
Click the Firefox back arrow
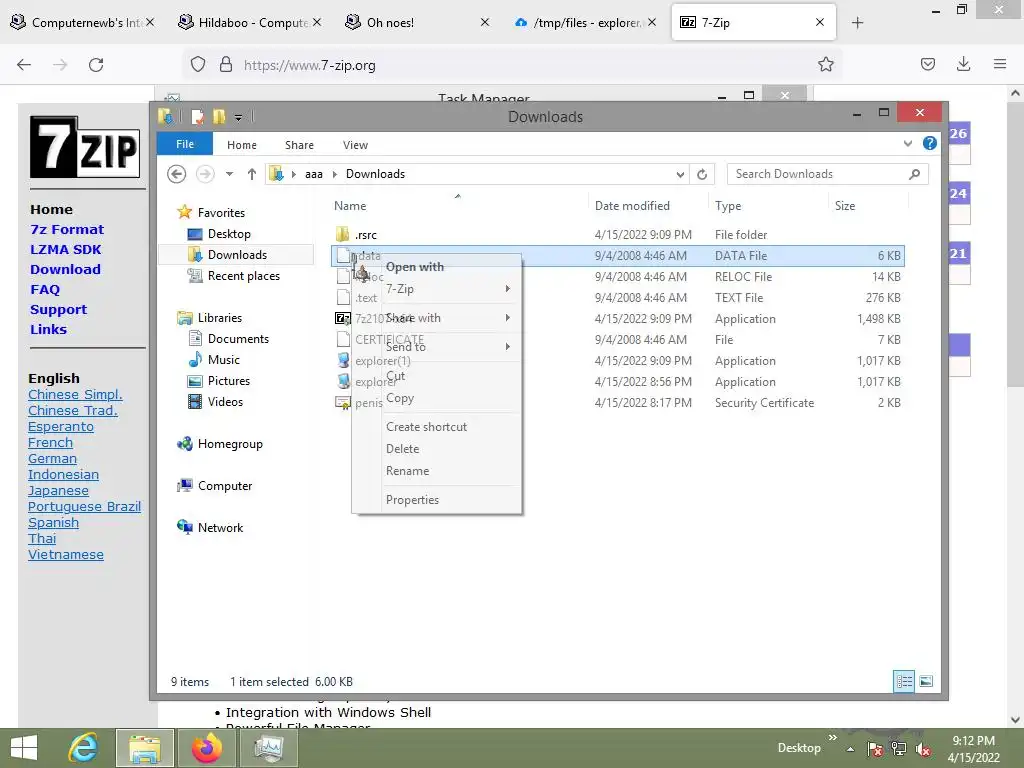[24, 65]
